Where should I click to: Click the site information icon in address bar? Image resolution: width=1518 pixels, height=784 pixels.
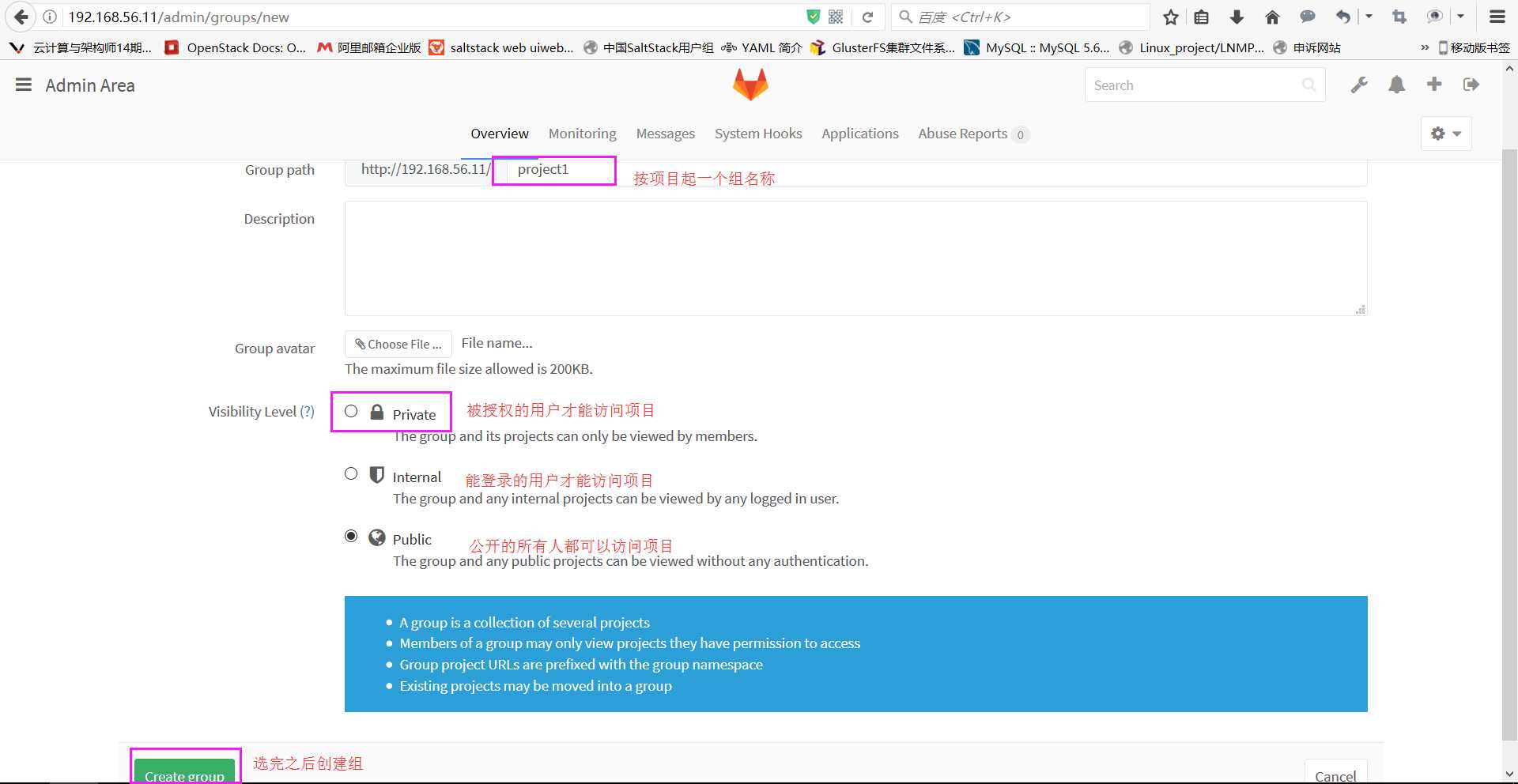[50, 17]
